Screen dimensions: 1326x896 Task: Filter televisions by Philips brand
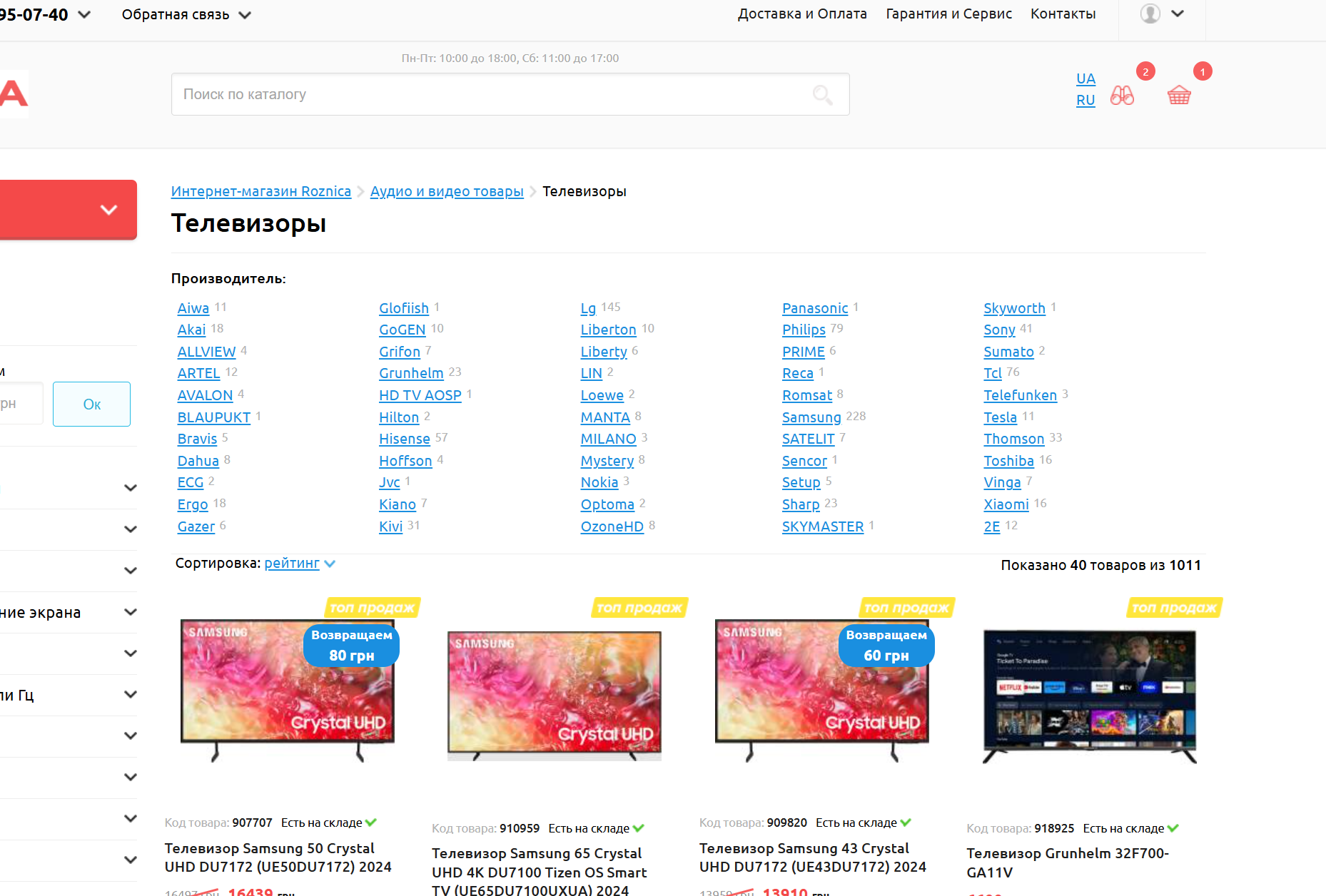tap(804, 330)
